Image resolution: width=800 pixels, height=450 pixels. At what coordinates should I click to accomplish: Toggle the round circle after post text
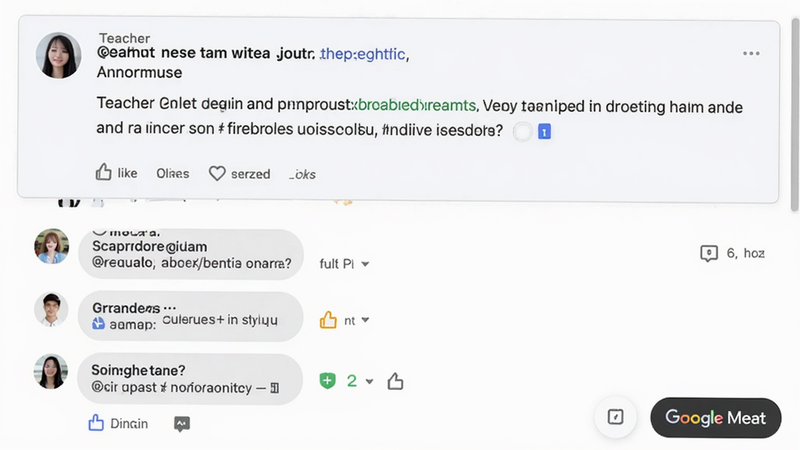pyautogui.click(x=522, y=132)
